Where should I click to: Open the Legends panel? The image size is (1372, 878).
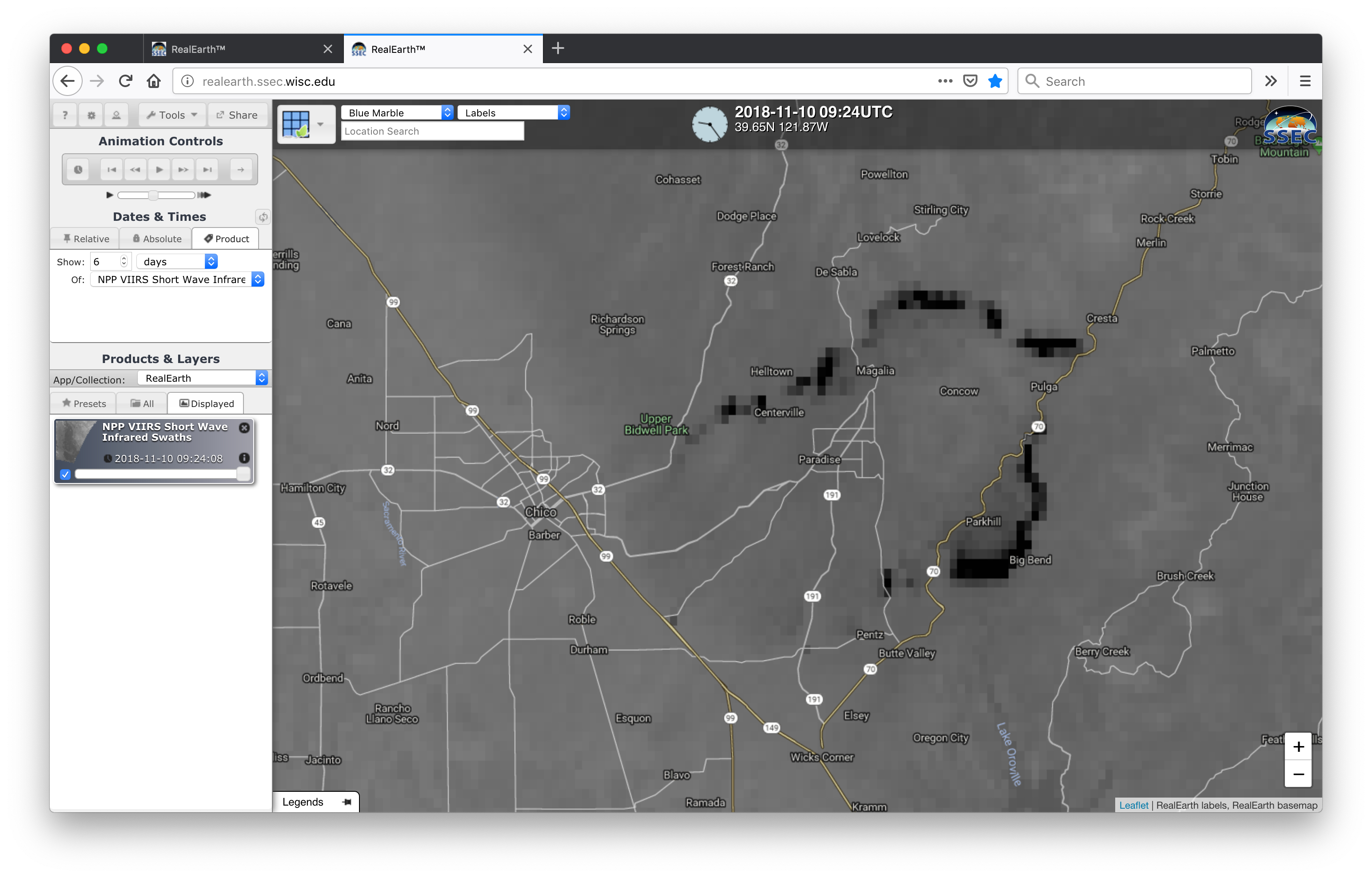click(303, 802)
